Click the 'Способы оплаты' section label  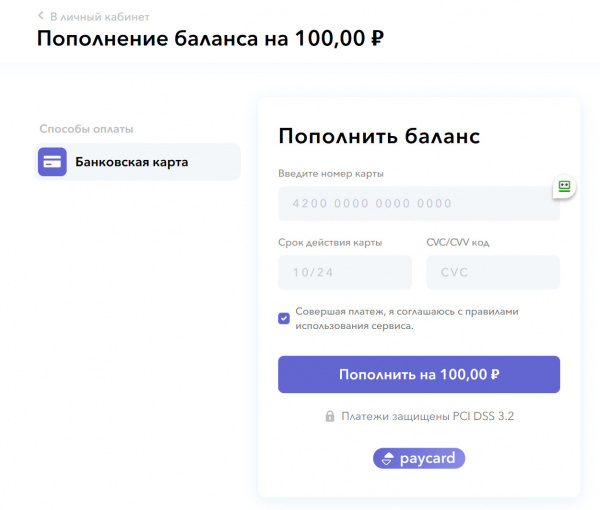86,129
